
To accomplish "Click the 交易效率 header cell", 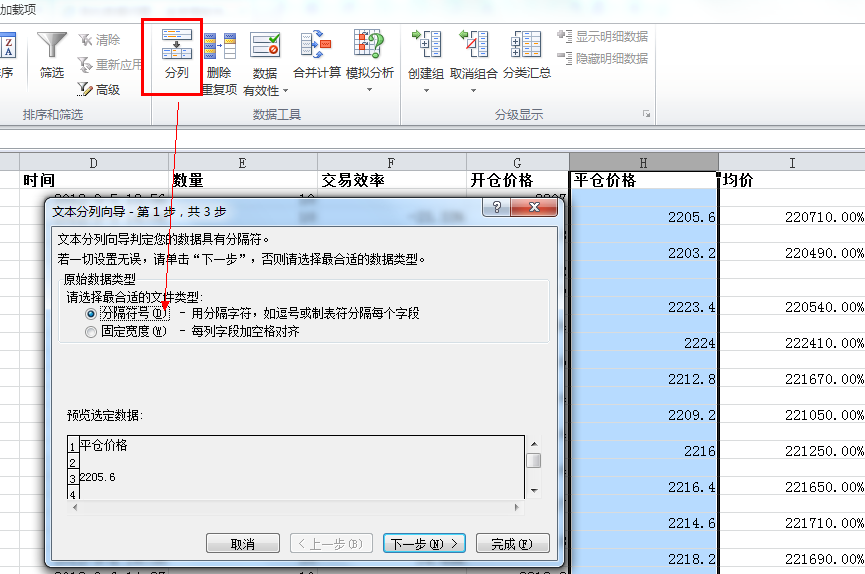I will 392,180.
